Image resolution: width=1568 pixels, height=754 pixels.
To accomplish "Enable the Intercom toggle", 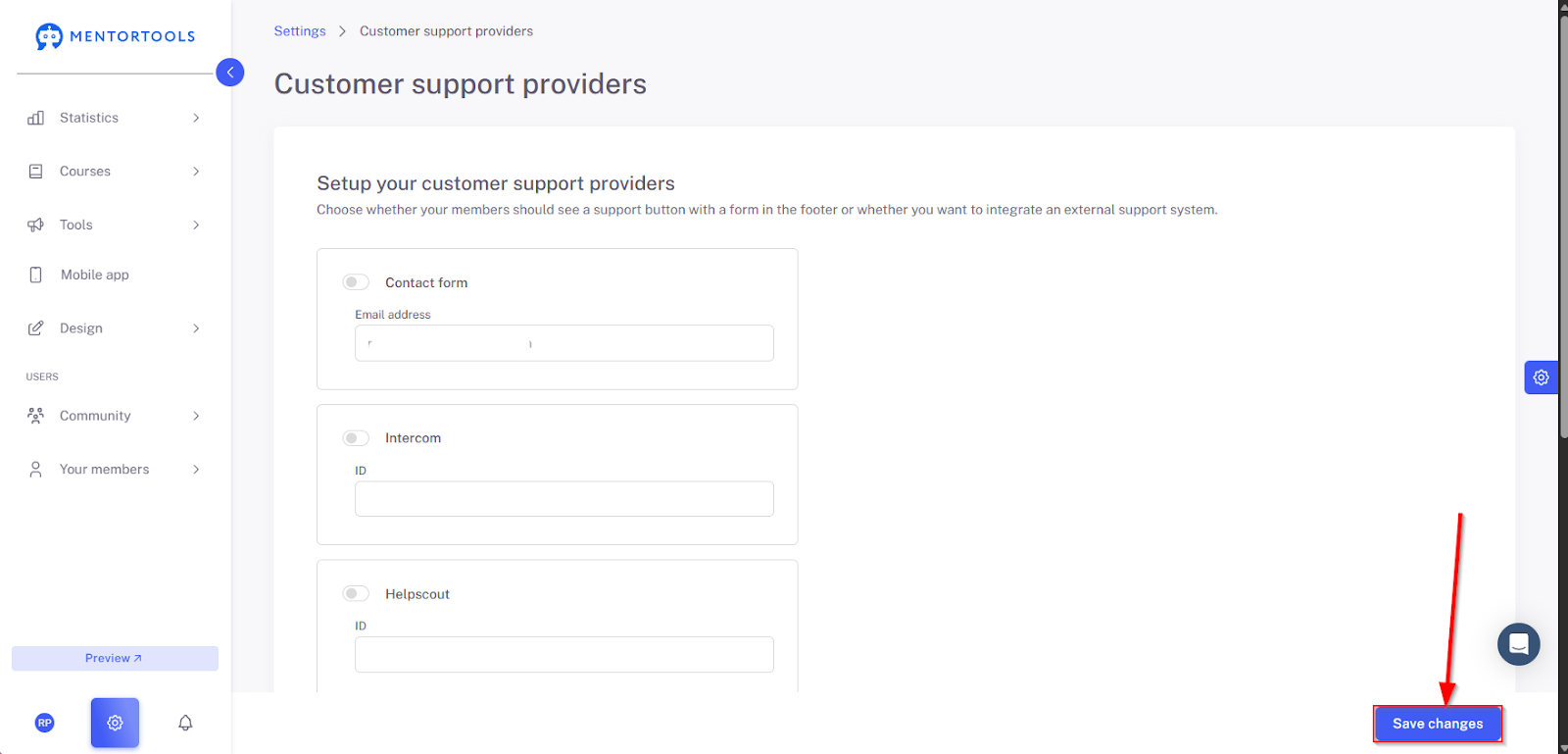I will point(356,438).
